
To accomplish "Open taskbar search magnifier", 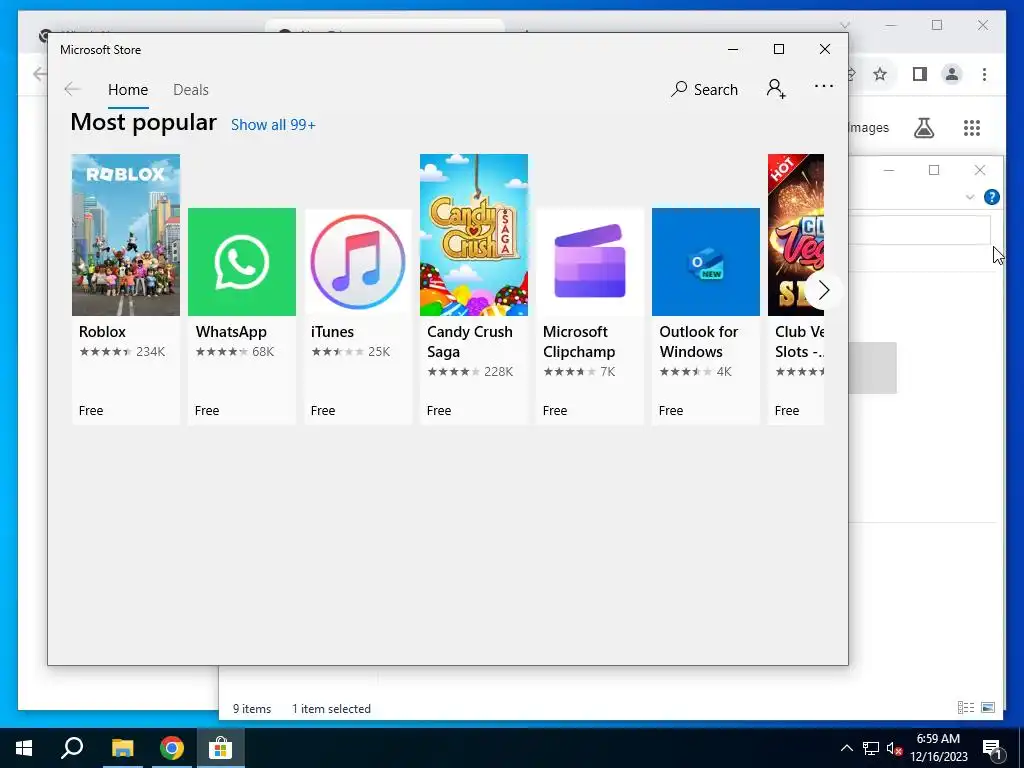I will [72, 748].
